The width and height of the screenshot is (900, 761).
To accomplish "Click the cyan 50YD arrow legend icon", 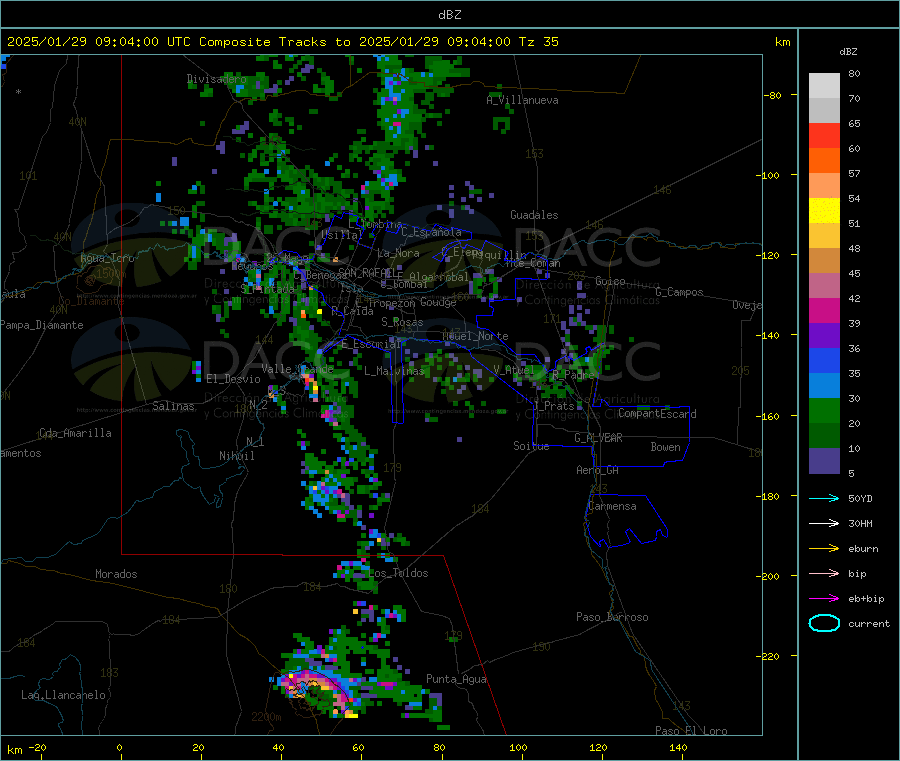I will click(824, 498).
